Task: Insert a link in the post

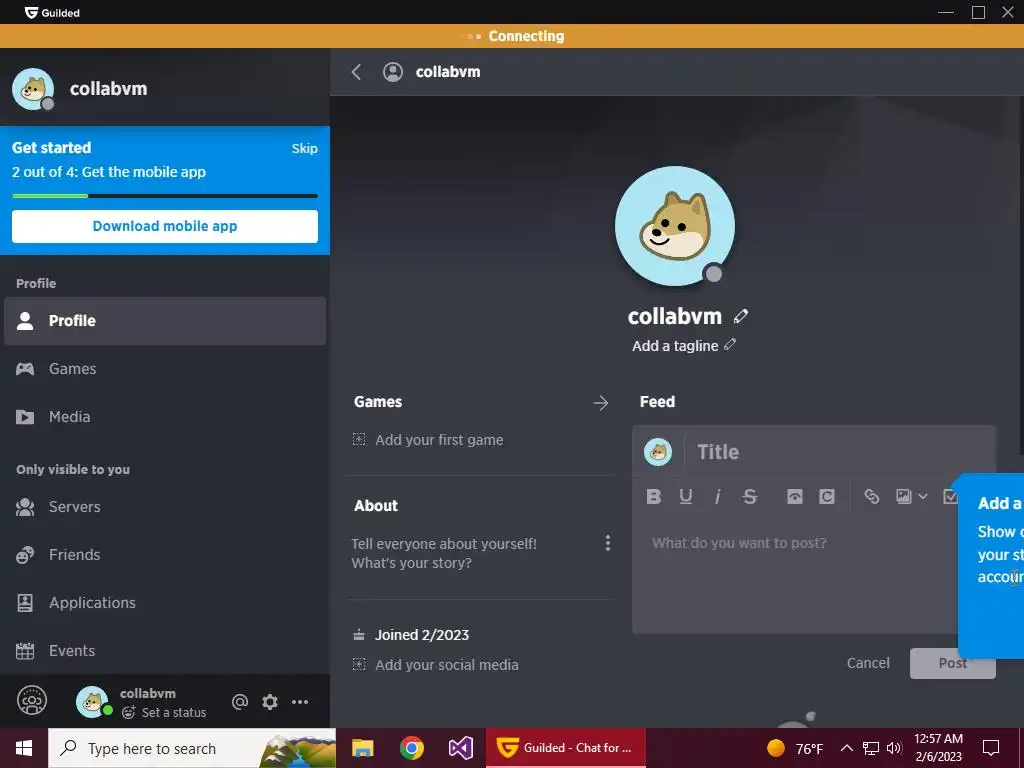Action: tap(871, 497)
